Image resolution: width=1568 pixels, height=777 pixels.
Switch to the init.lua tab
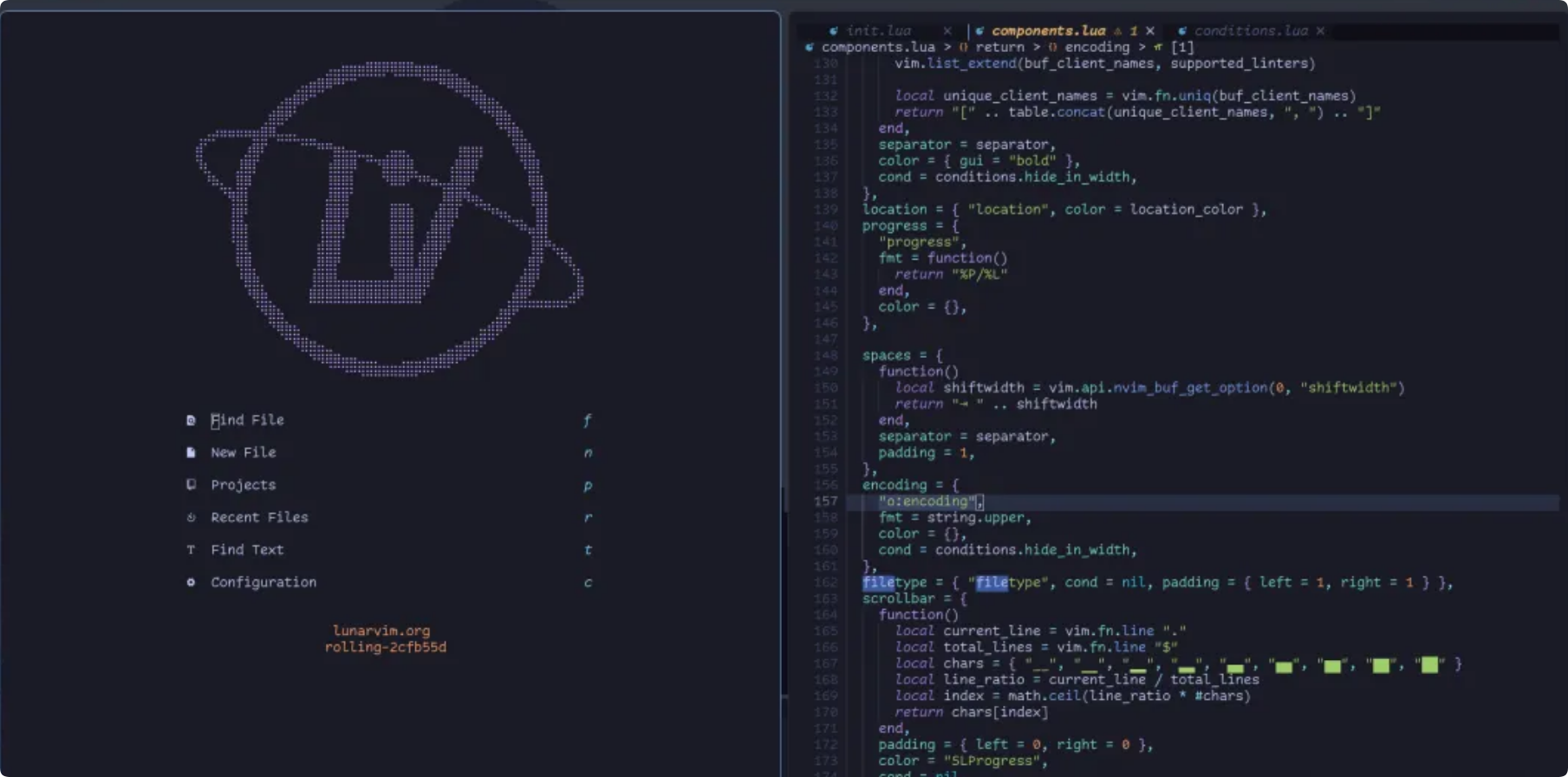(x=879, y=31)
